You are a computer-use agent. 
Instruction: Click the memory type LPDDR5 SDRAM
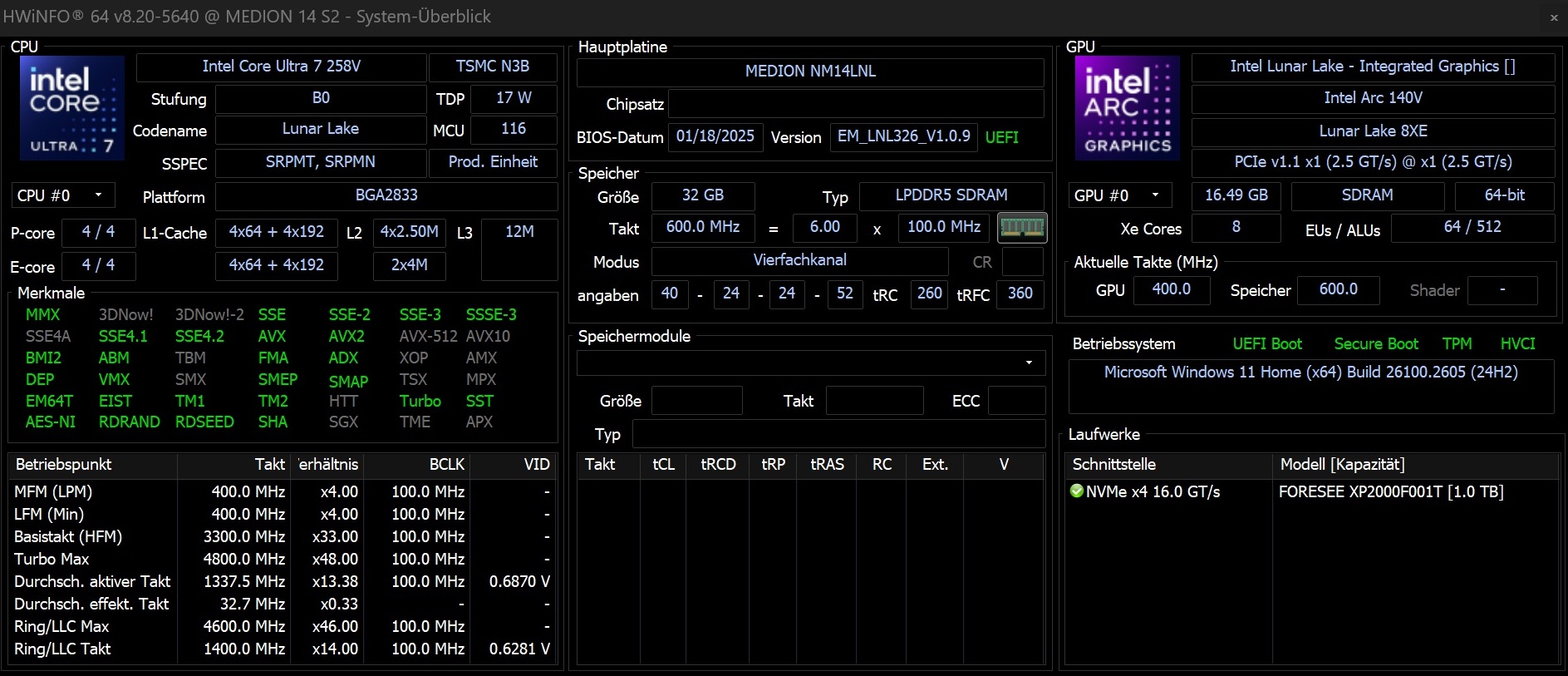coord(951,195)
